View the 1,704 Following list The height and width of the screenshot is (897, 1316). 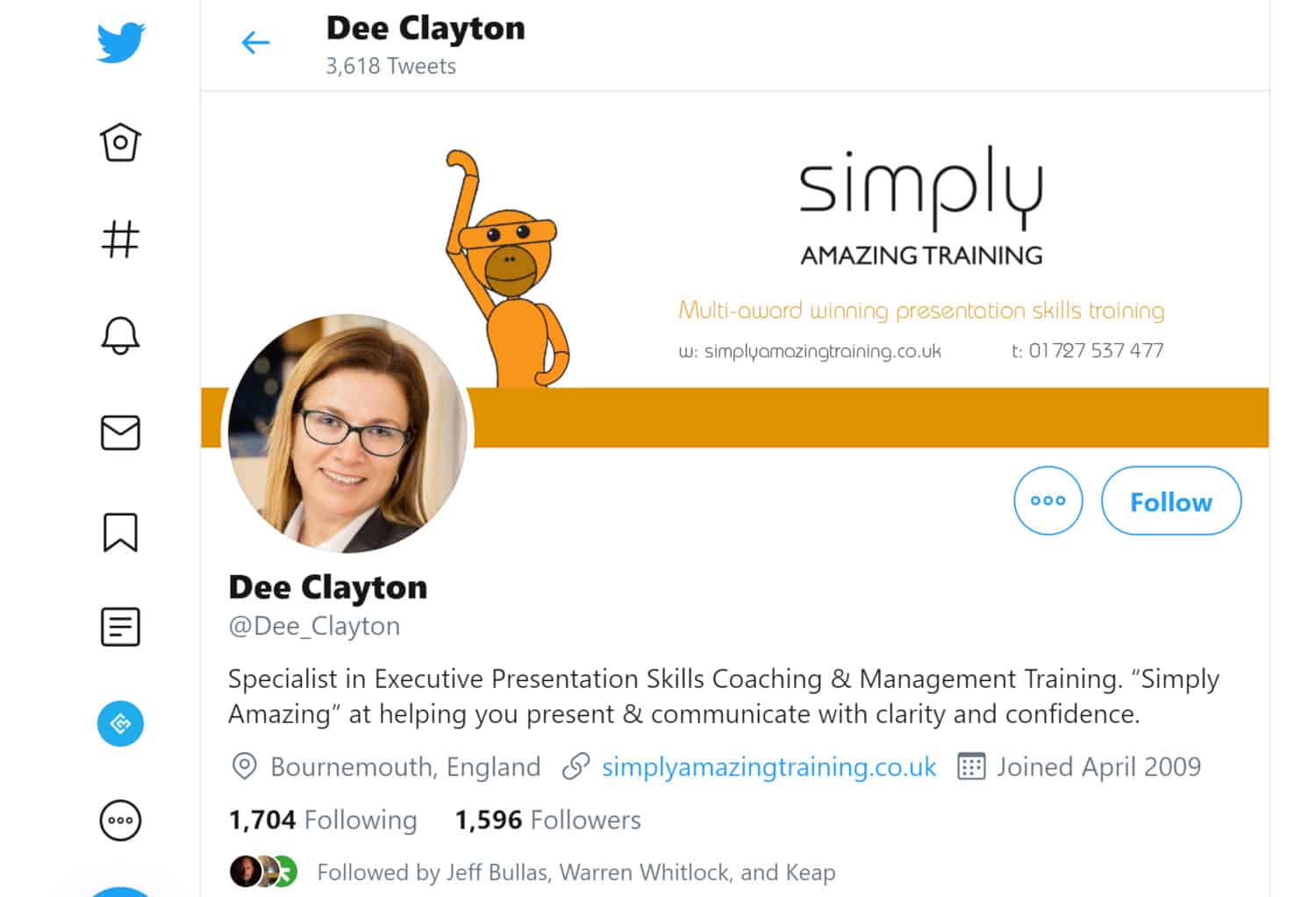coord(322,820)
